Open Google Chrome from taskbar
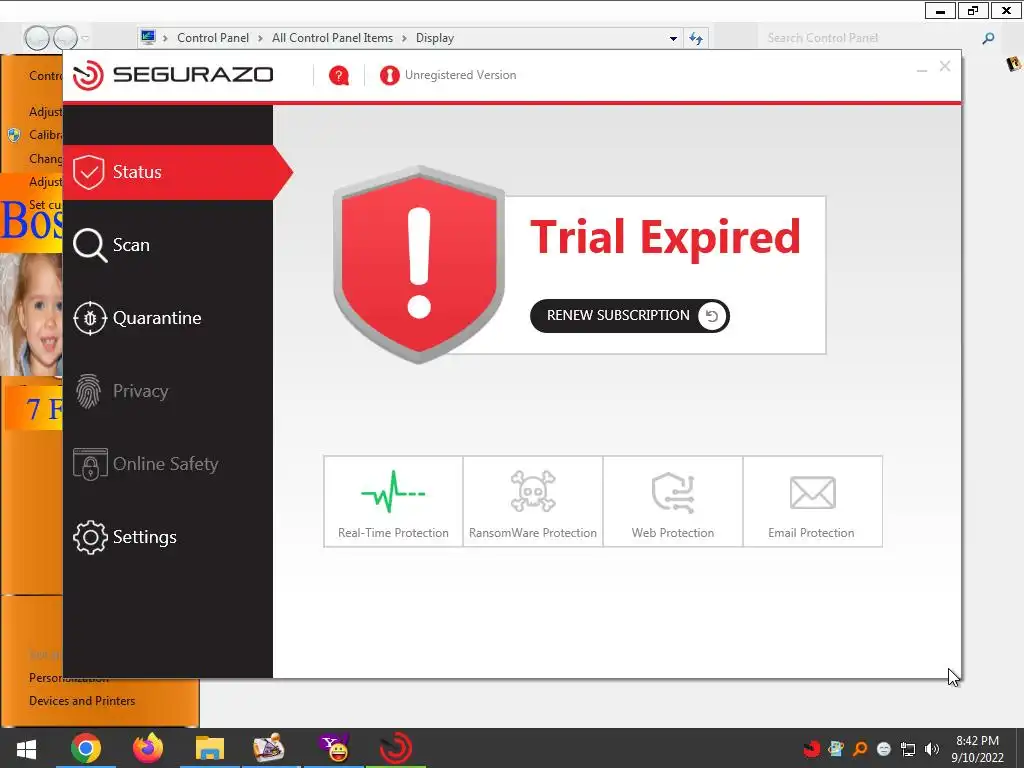1024x768 pixels. coord(86,748)
